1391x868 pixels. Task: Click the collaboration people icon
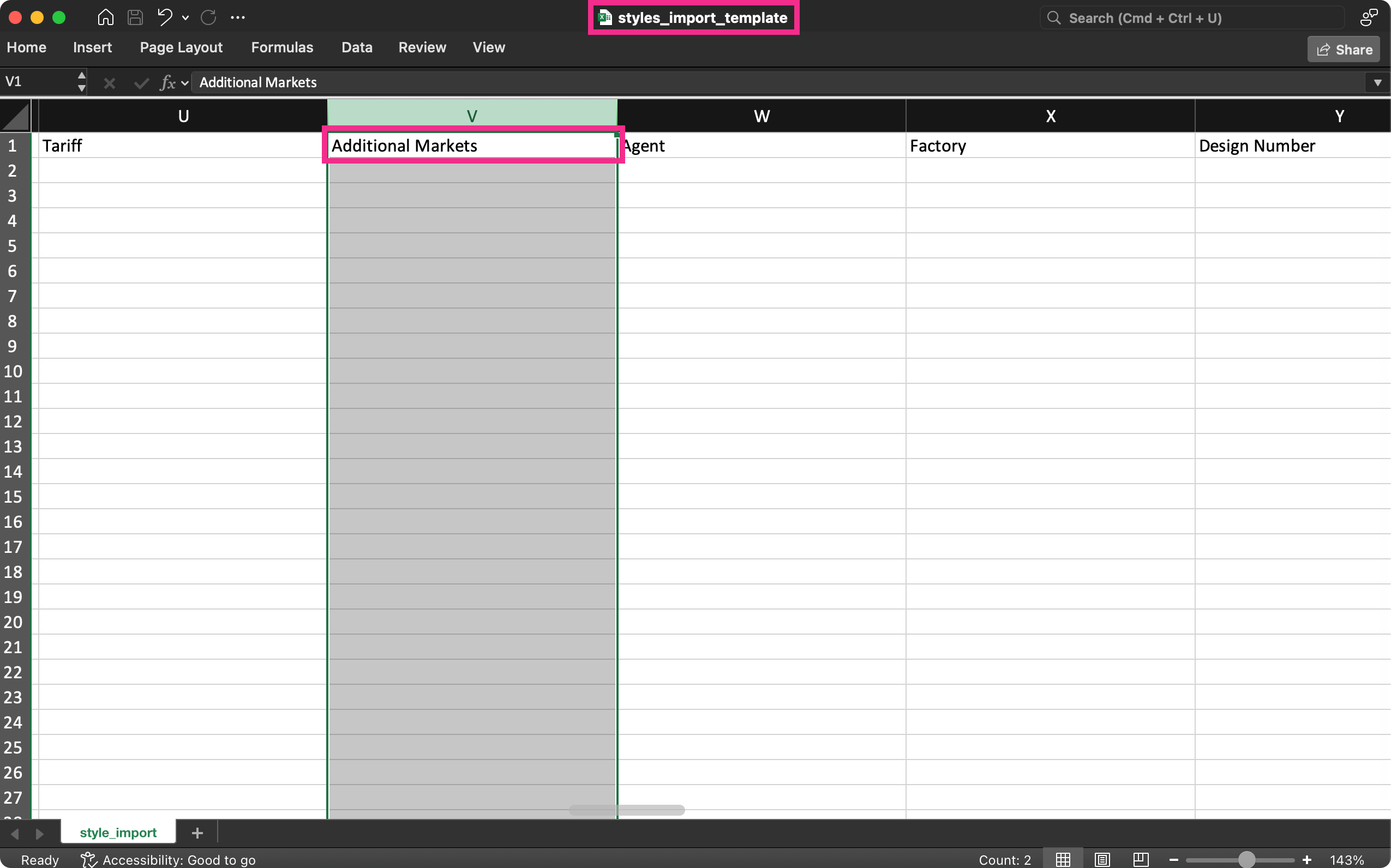click(1369, 17)
